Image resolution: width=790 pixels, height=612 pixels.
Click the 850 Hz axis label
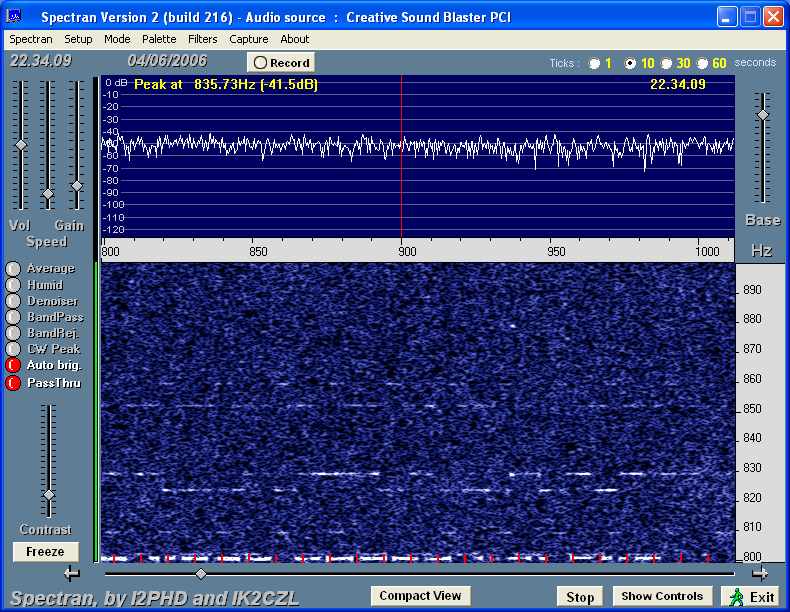pyautogui.click(x=258, y=251)
